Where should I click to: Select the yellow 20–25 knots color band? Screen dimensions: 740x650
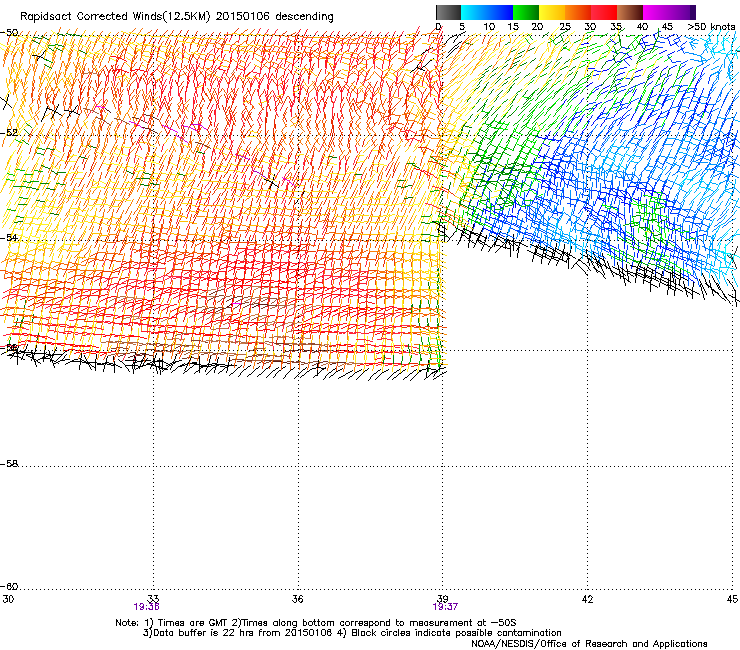coord(552,12)
